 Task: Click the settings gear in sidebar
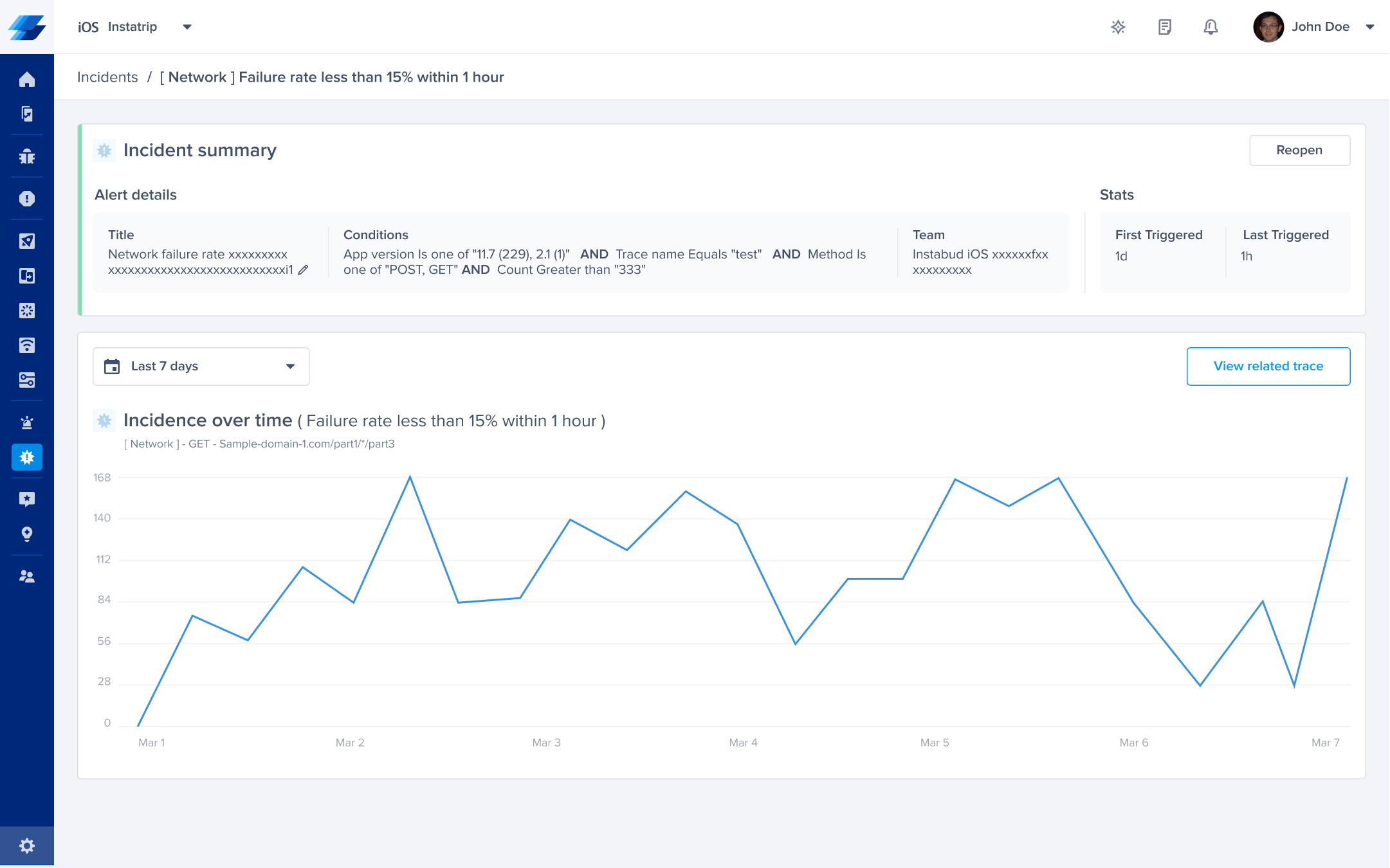tap(27, 845)
